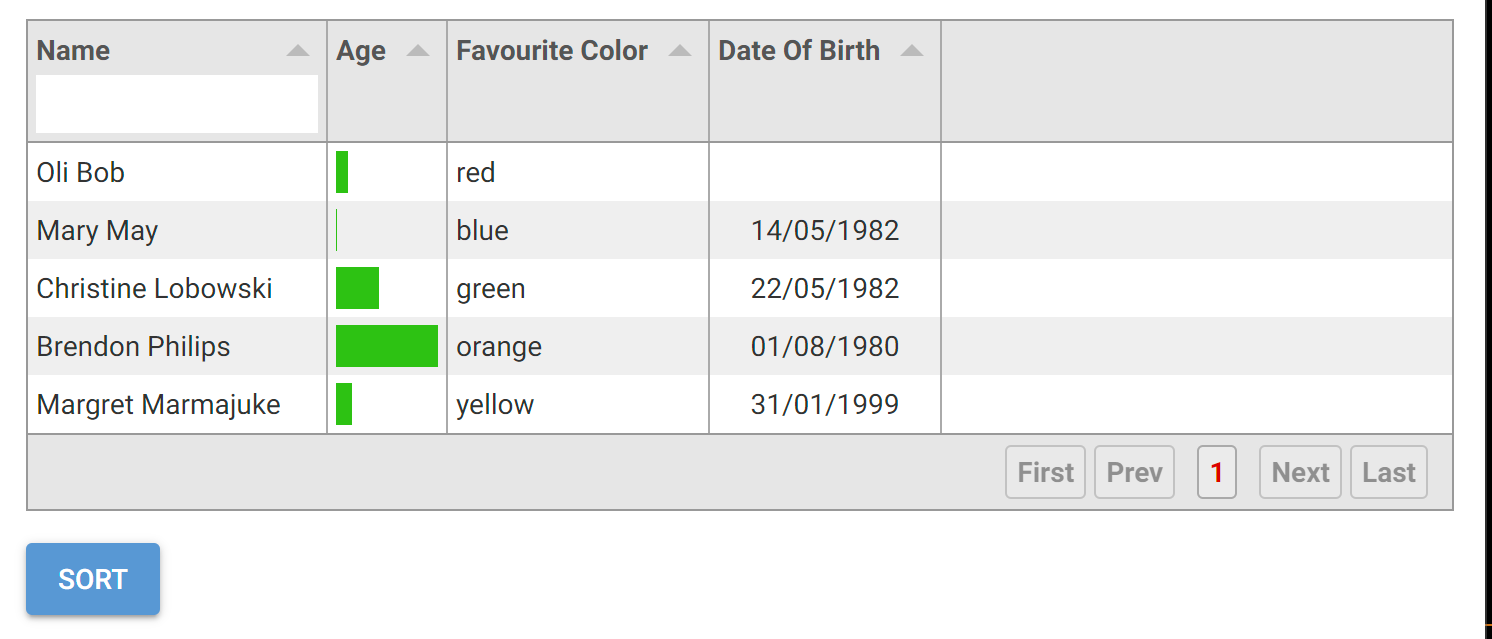1492x639 pixels.
Task: Click the orange favourite color cell
Action: tap(499, 347)
